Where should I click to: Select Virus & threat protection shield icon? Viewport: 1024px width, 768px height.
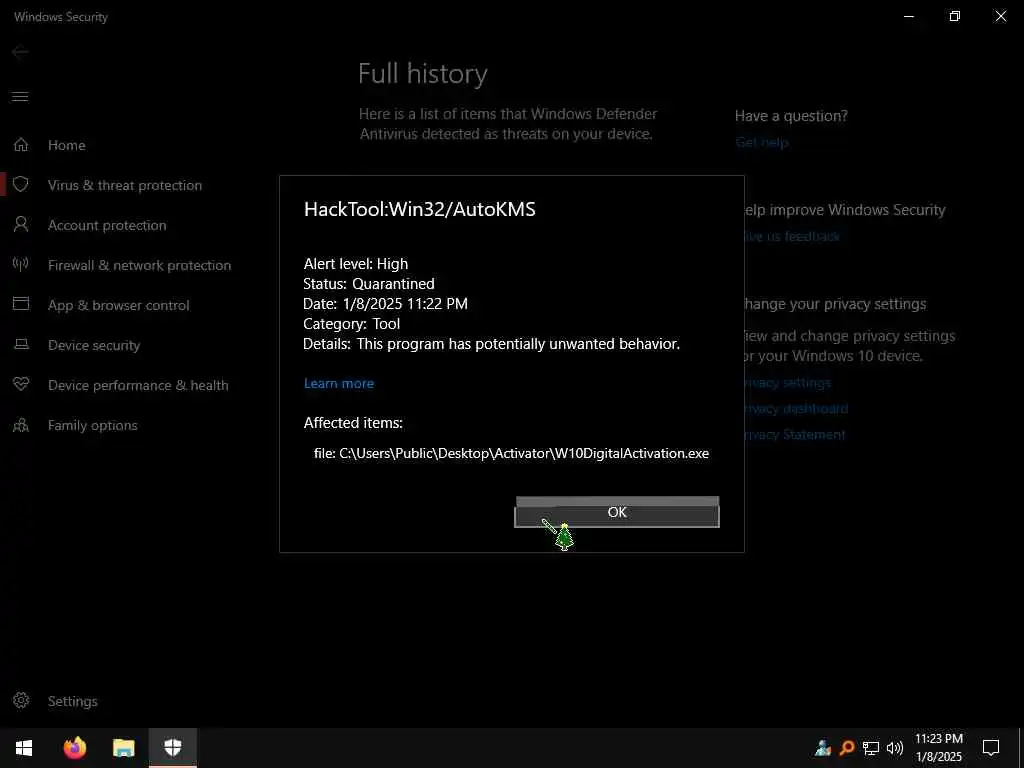(x=21, y=185)
